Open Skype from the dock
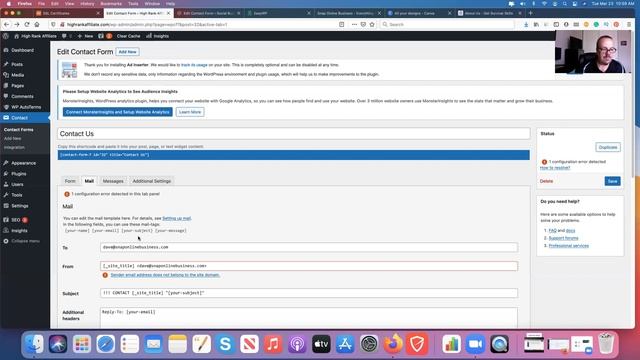 click(225, 344)
